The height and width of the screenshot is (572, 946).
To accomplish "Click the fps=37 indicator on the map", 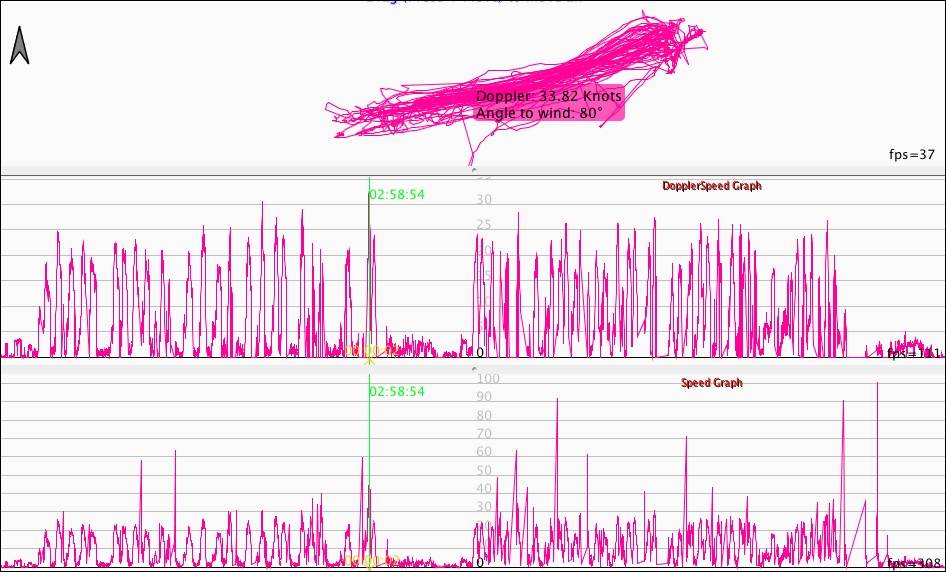I will (911, 154).
